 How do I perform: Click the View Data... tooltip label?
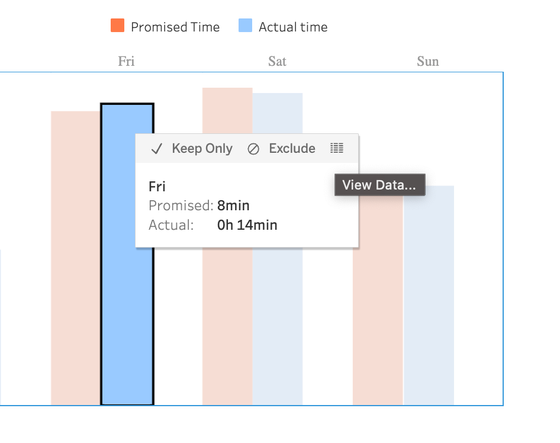(379, 185)
